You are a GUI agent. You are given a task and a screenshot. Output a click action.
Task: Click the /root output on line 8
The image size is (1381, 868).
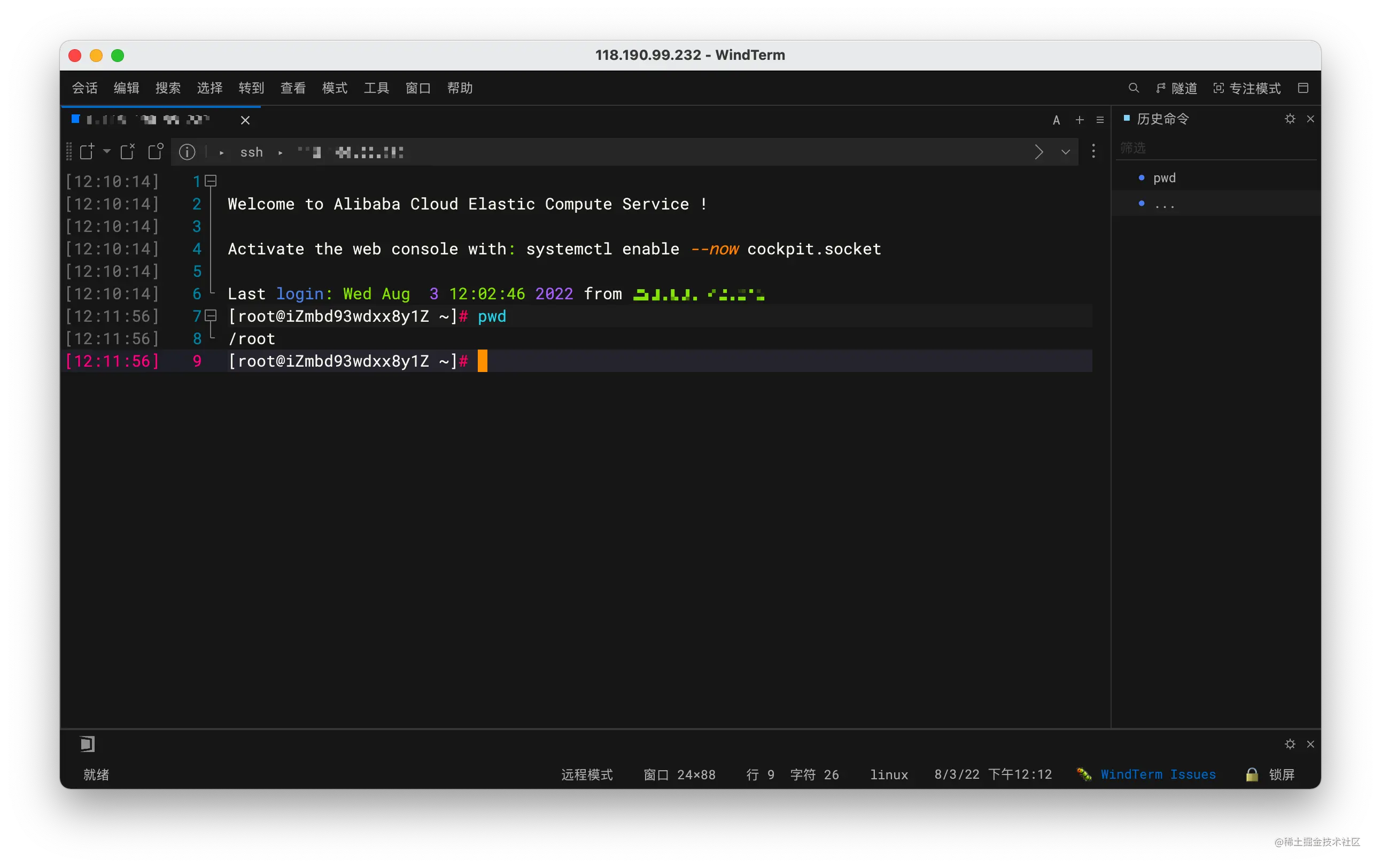click(x=251, y=338)
